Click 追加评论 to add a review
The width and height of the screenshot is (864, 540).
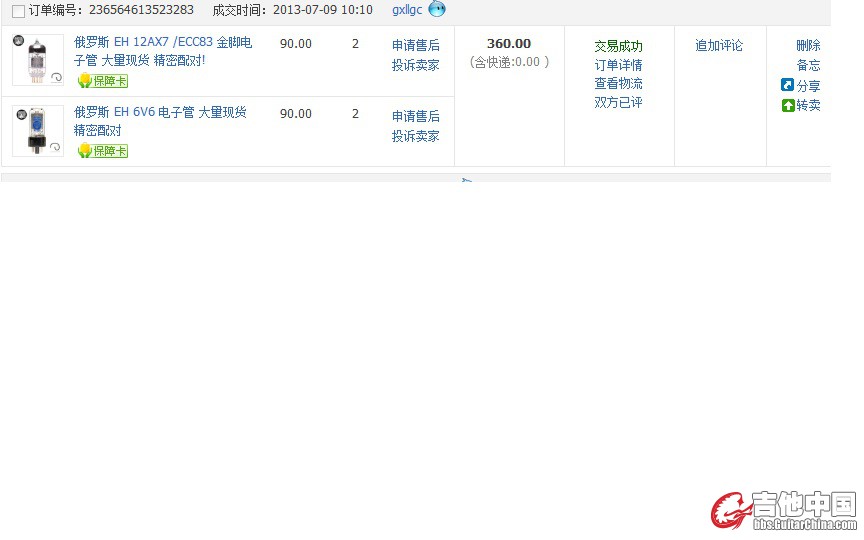point(719,45)
